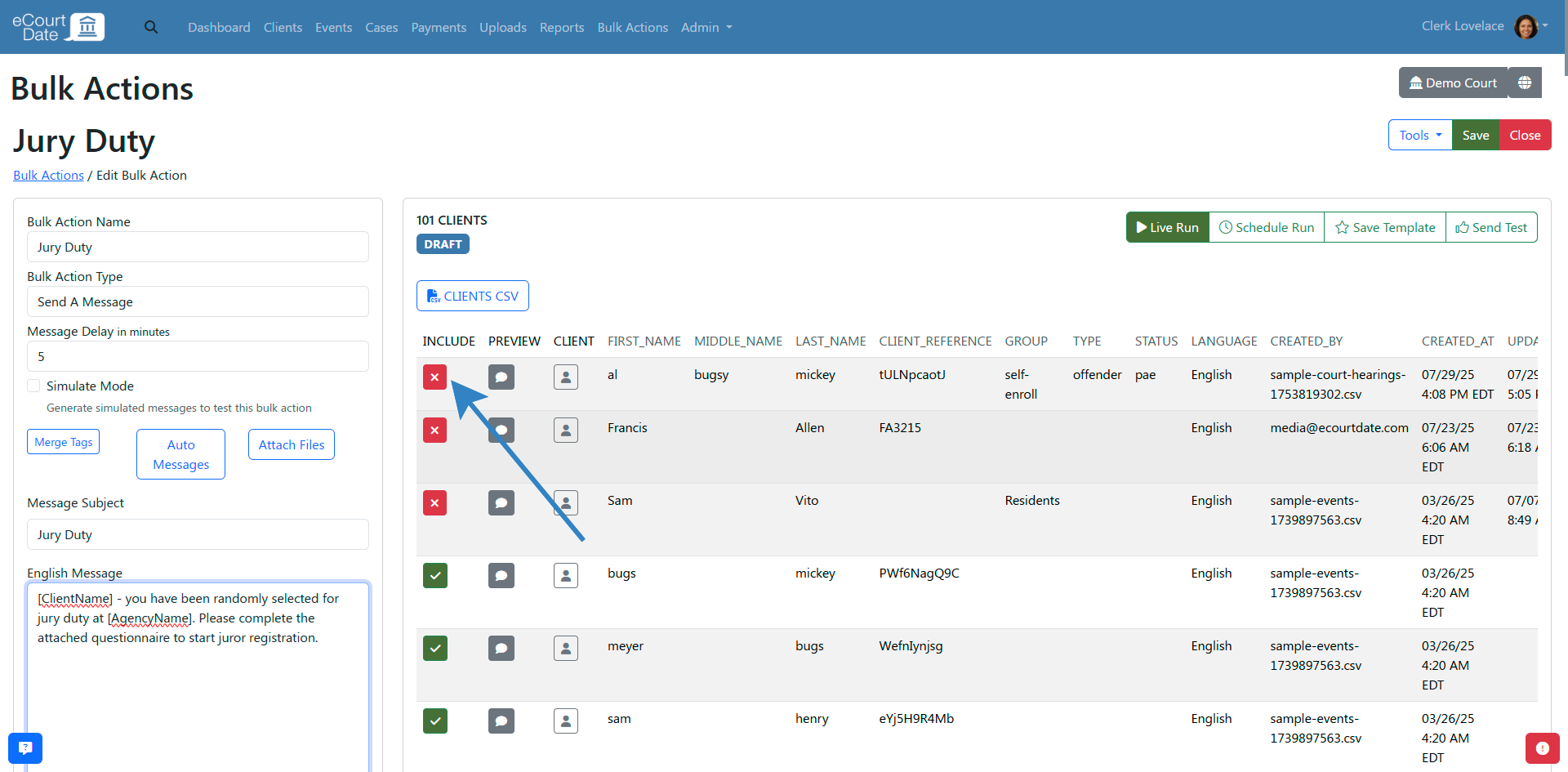Open message preview for sam henry
This screenshot has height=772, width=1568.
[x=501, y=721]
